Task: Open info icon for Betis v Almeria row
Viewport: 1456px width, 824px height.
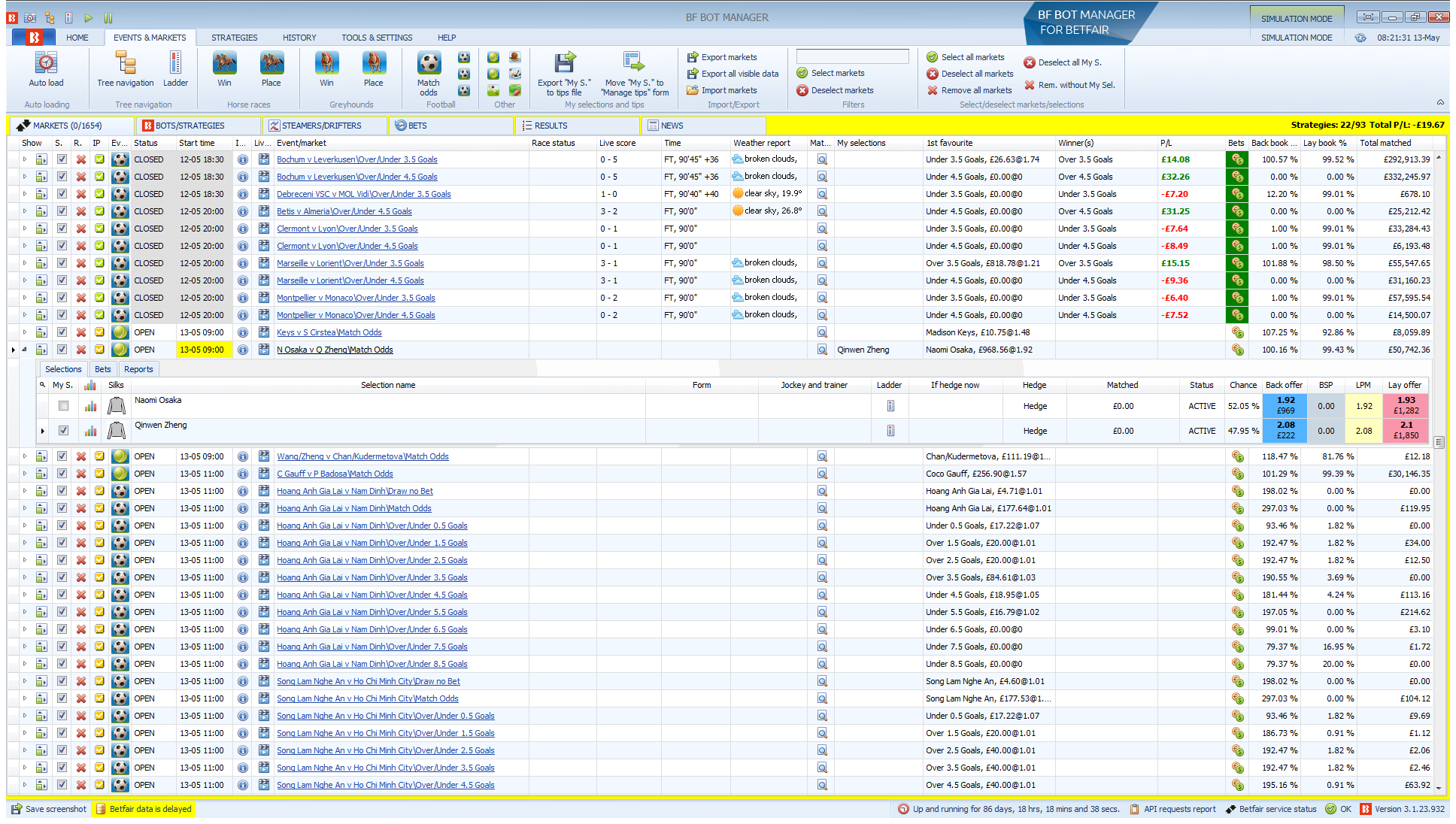Action: 242,211
